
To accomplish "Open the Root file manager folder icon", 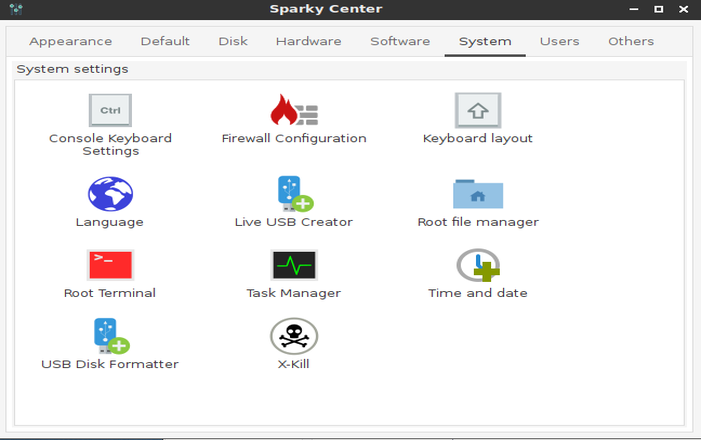I will [478, 194].
